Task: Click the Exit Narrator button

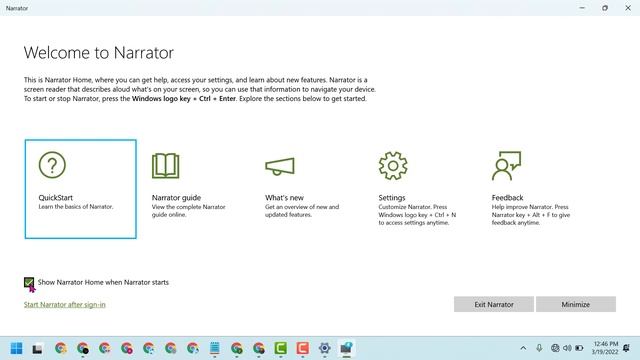Action: pos(494,304)
